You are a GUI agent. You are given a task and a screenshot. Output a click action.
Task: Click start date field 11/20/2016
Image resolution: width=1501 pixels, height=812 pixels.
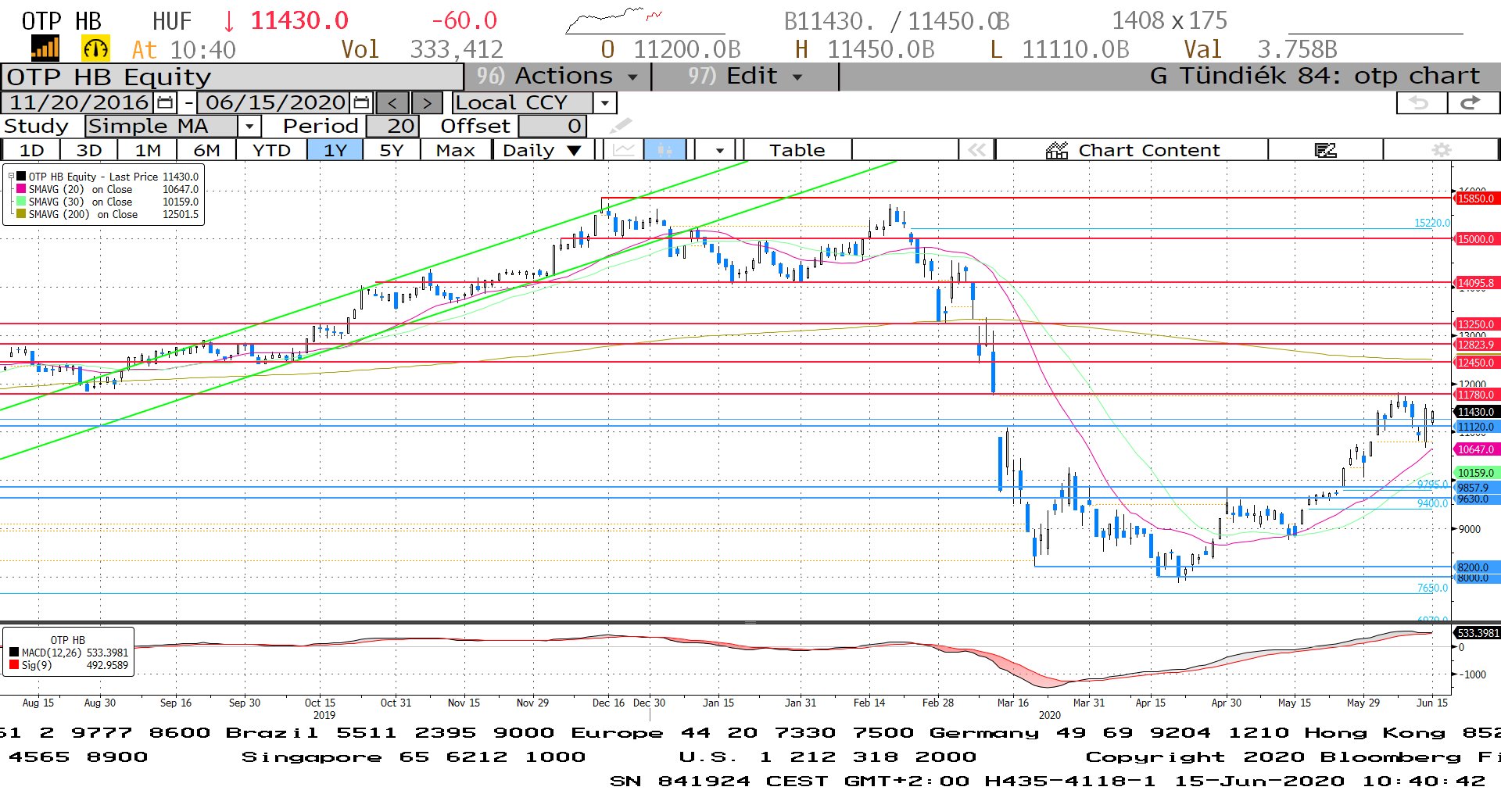79,102
